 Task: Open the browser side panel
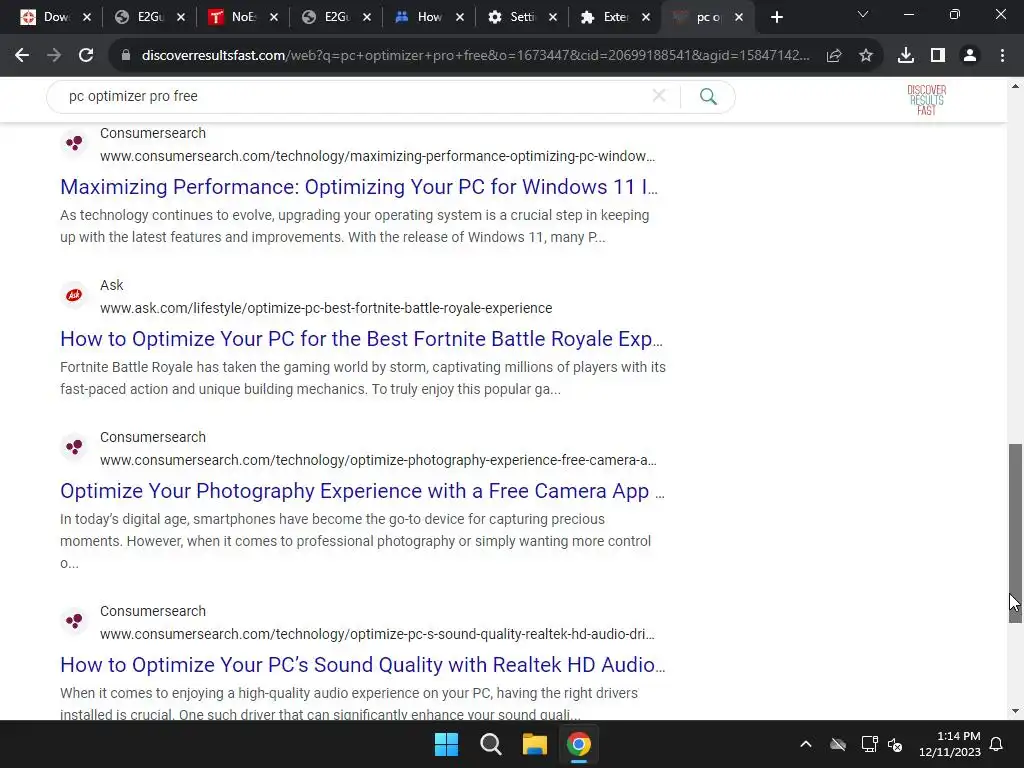[x=938, y=56]
